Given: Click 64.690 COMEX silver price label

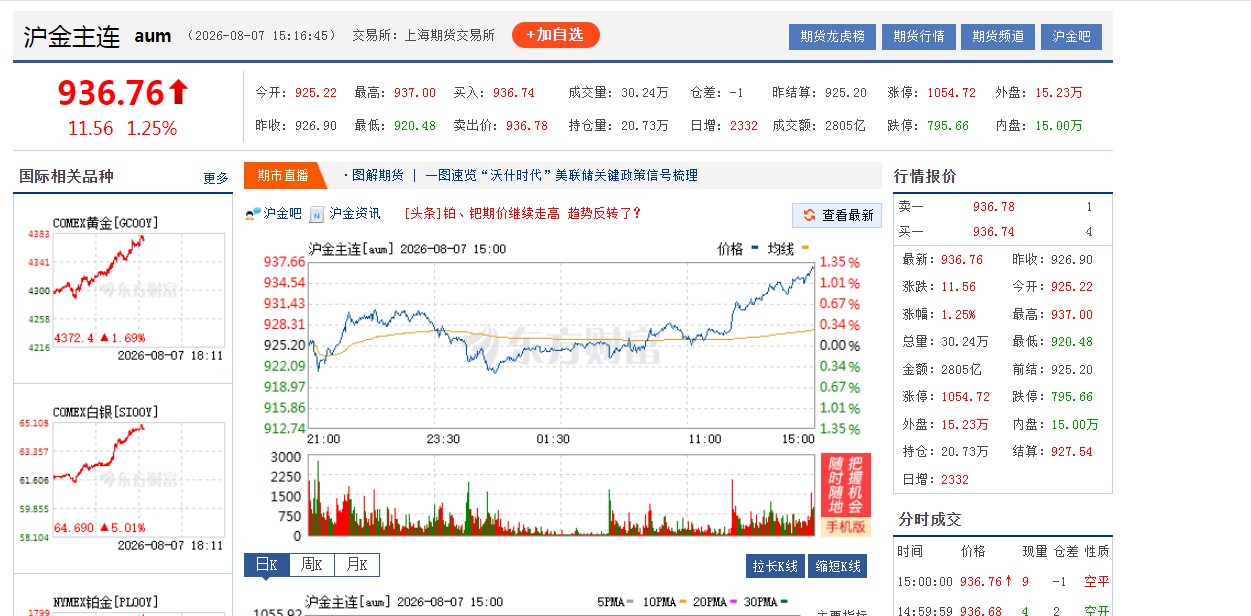Looking at the screenshot, I should click(x=73, y=527).
